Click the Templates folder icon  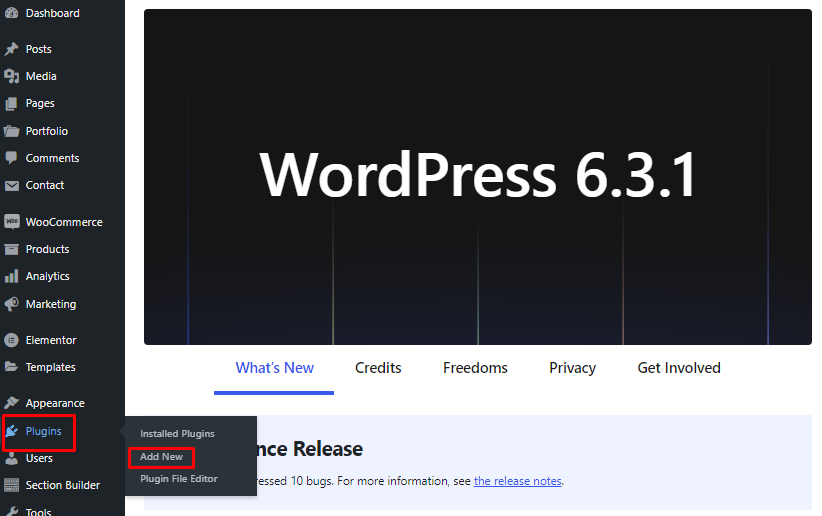tap(12, 367)
